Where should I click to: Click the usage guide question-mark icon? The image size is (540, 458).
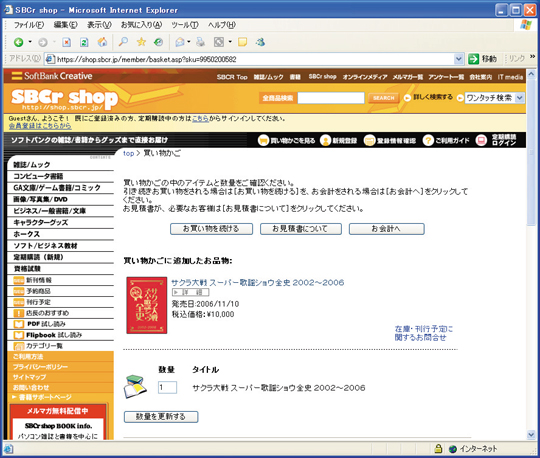coord(428,140)
